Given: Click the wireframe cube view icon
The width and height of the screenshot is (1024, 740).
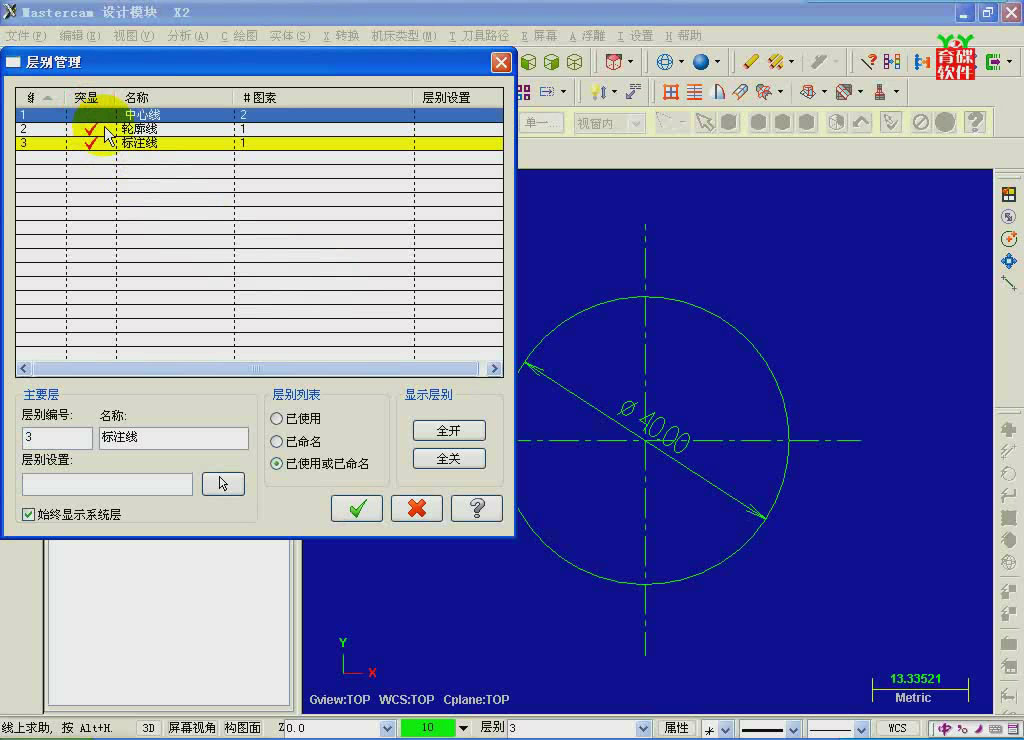Looking at the screenshot, I should click(575, 62).
